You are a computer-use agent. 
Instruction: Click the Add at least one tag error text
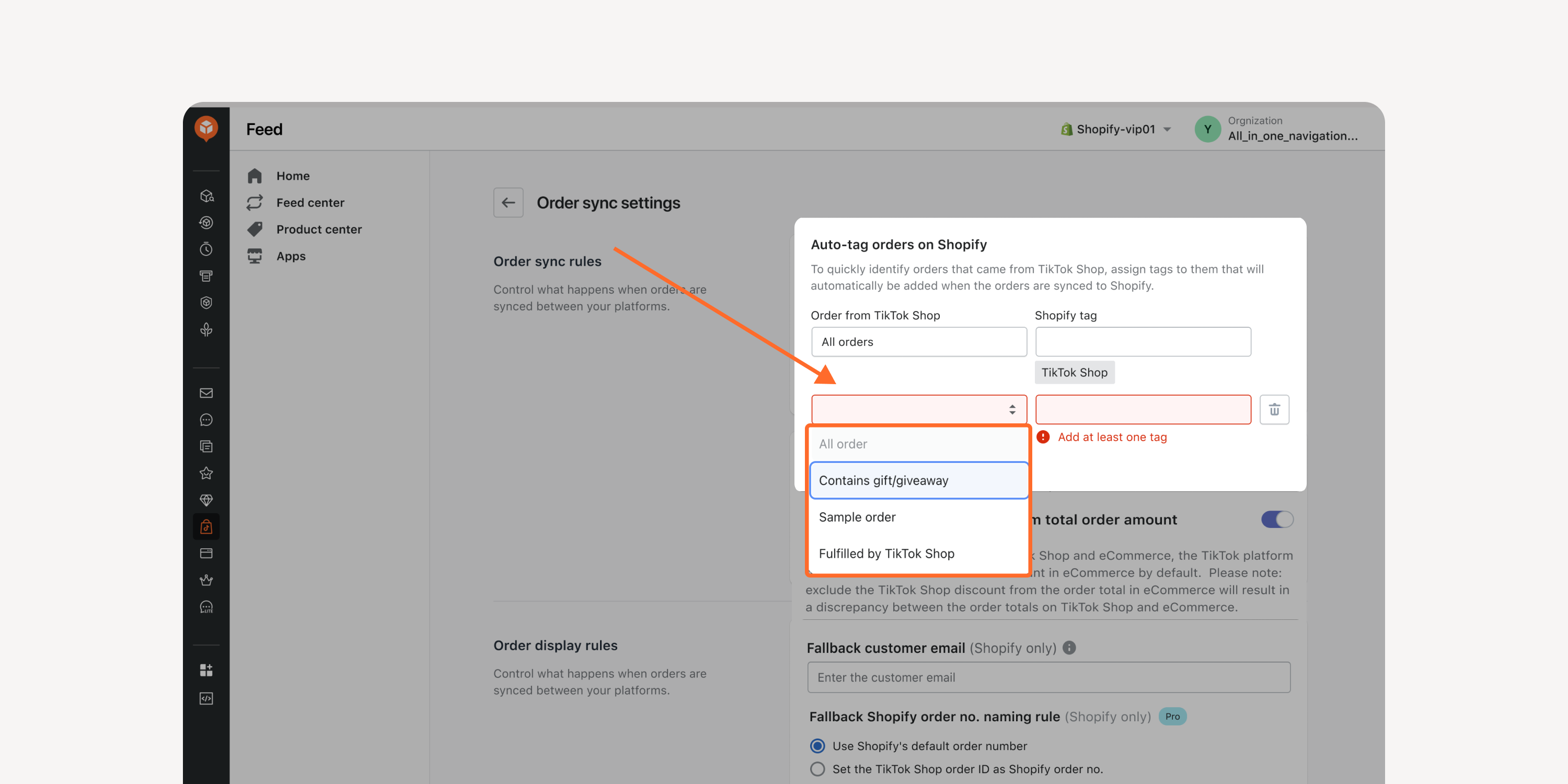coord(1112,437)
